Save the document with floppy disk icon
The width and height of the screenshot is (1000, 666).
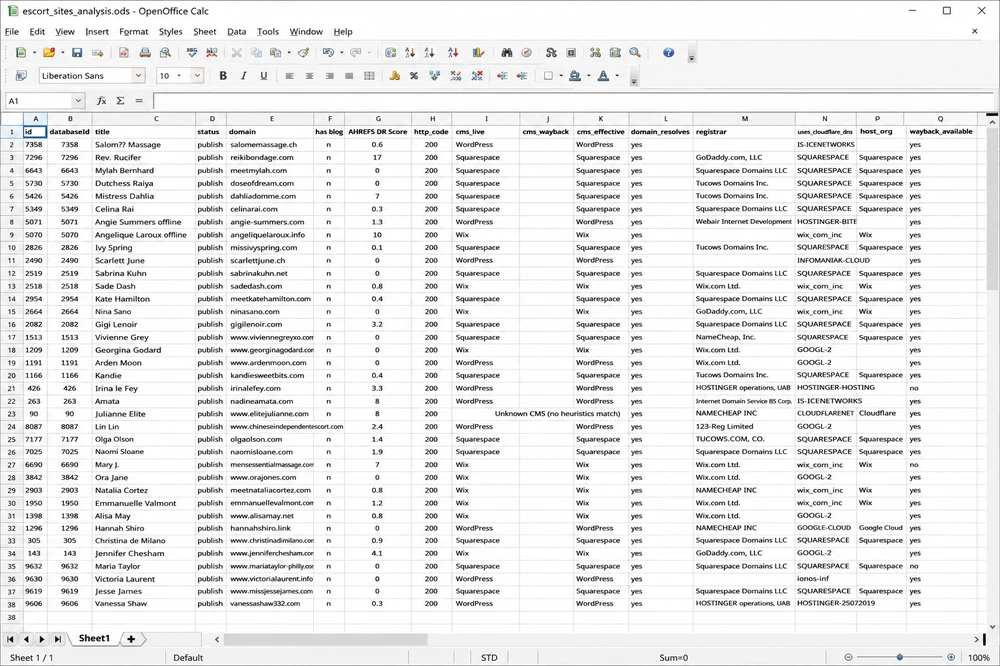(77, 53)
